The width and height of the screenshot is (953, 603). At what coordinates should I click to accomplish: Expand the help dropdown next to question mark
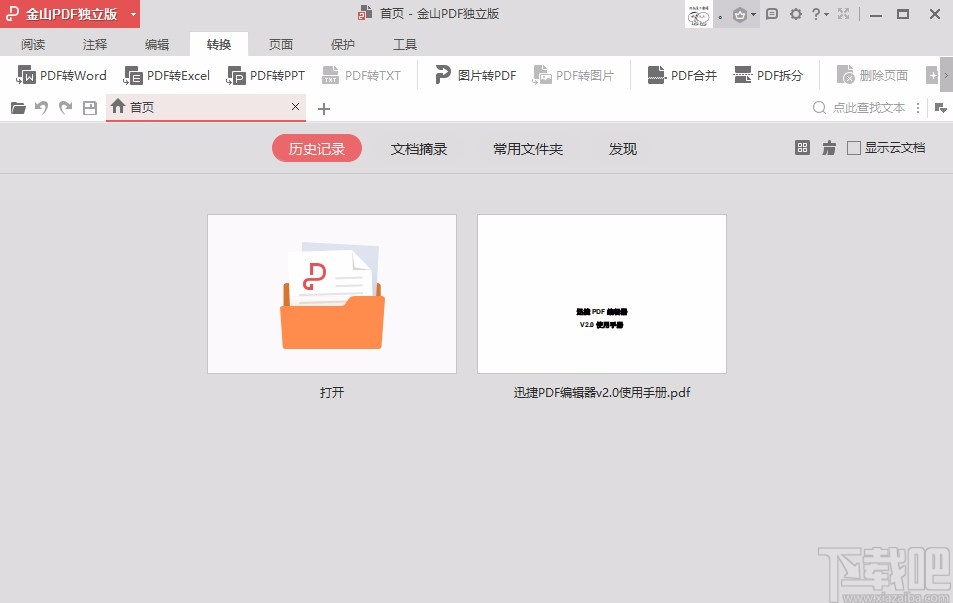828,13
